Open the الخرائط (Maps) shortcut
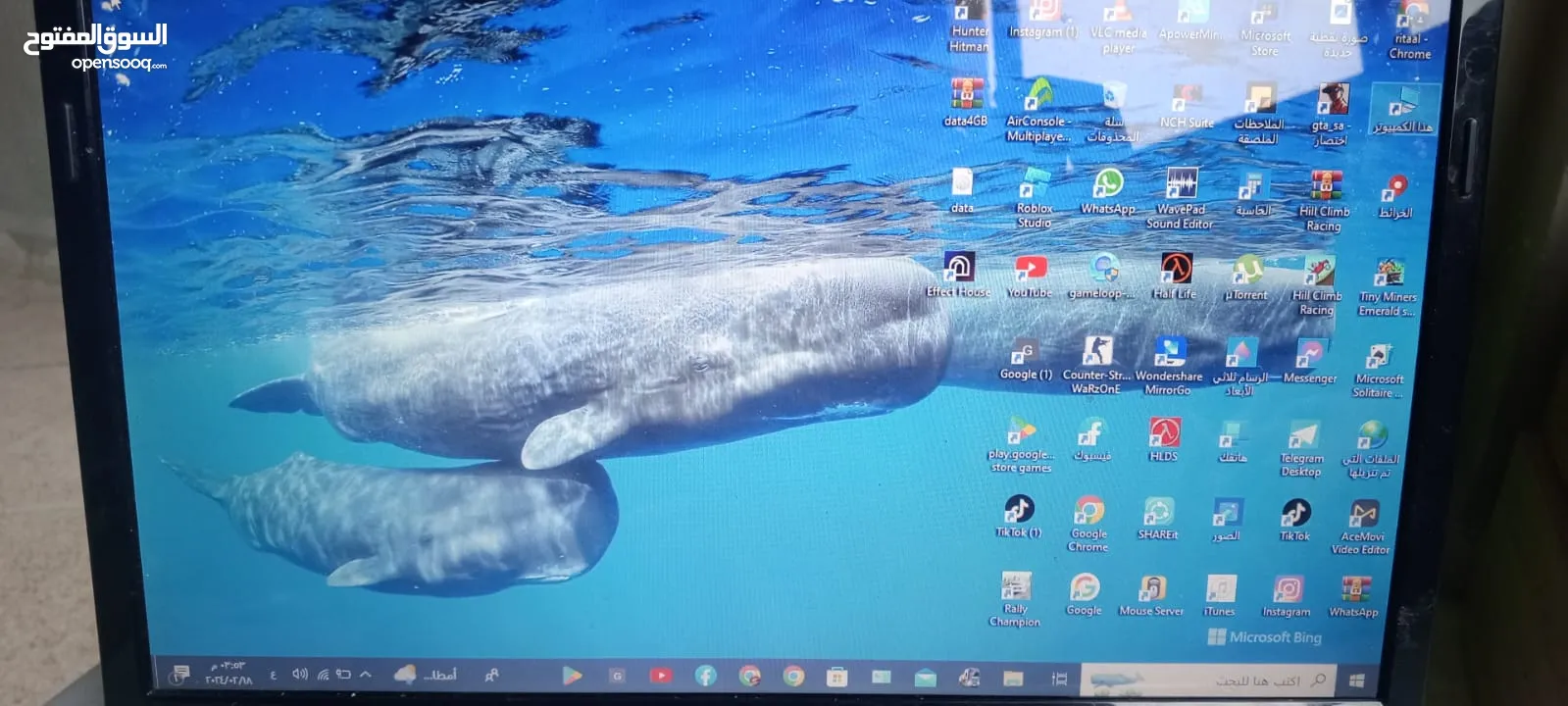Image resolution: width=1568 pixels, height=706 pixels. [1395, 197]
